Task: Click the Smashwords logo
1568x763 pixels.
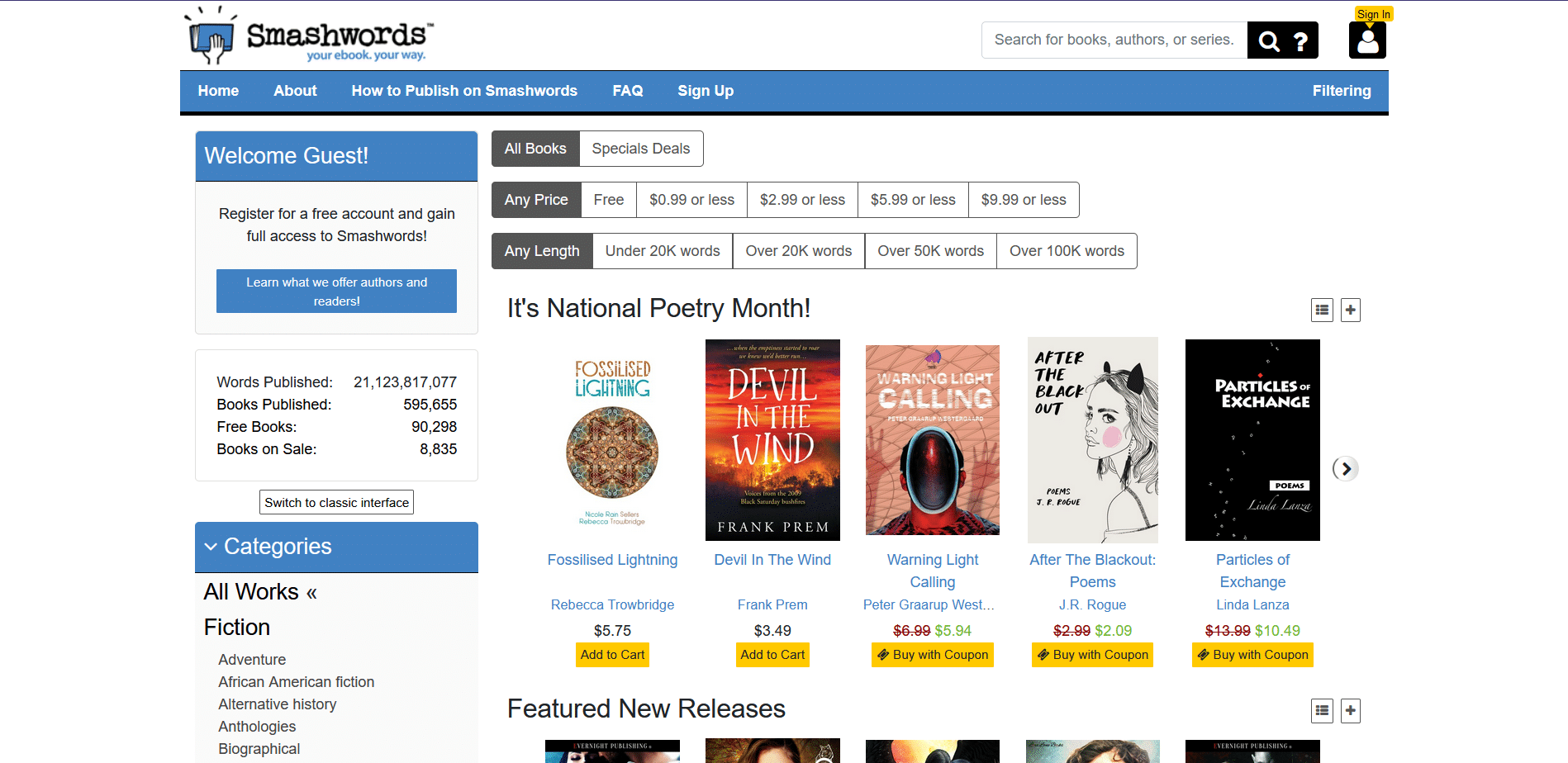Action: click(x=310, y=36)
